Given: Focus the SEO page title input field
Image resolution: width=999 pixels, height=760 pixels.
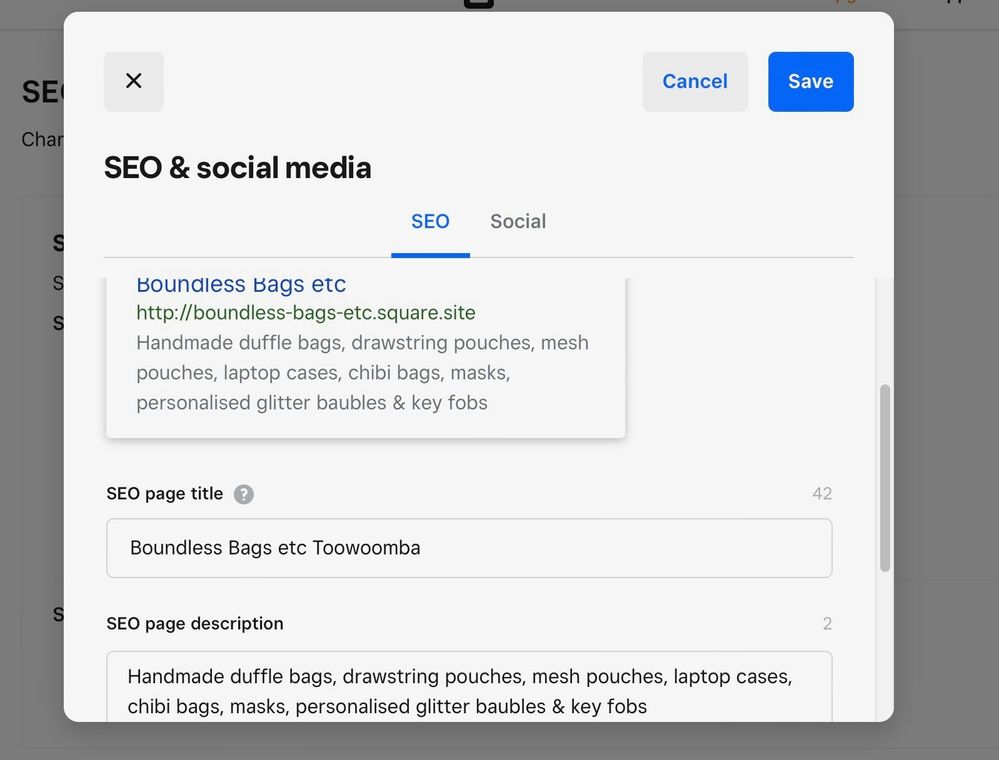Looking at the screenshot, I should tap(468, 548).
